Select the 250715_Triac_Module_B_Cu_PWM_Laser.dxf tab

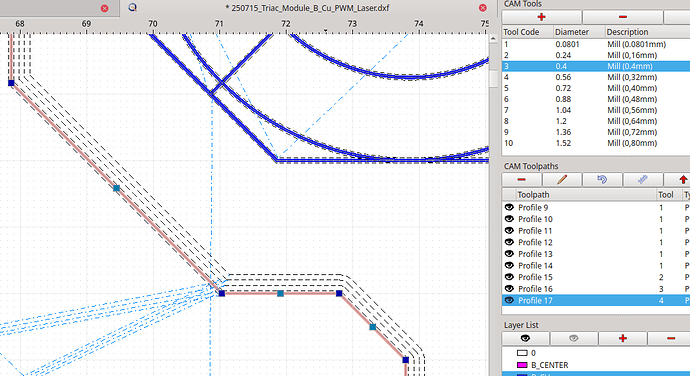click(307, 8)
